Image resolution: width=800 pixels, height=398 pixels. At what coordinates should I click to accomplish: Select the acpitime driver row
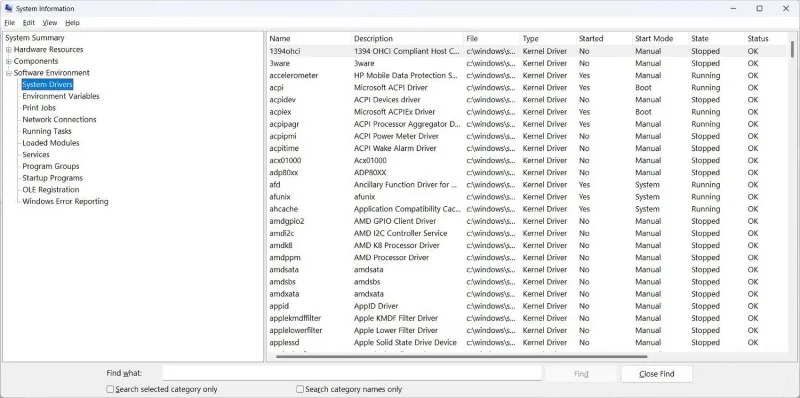pos(527,148)
